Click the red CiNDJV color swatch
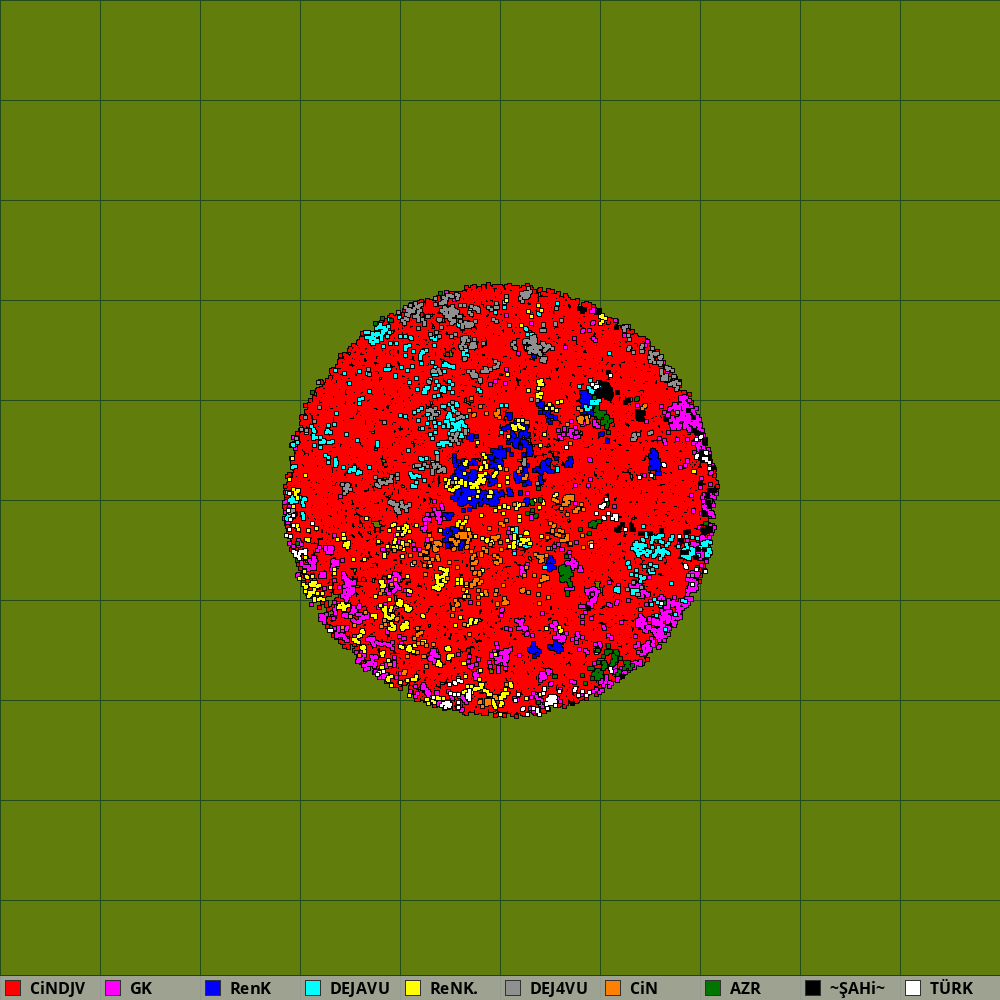Screen dimensions: 1000x1000 click(x=13, y=988)
